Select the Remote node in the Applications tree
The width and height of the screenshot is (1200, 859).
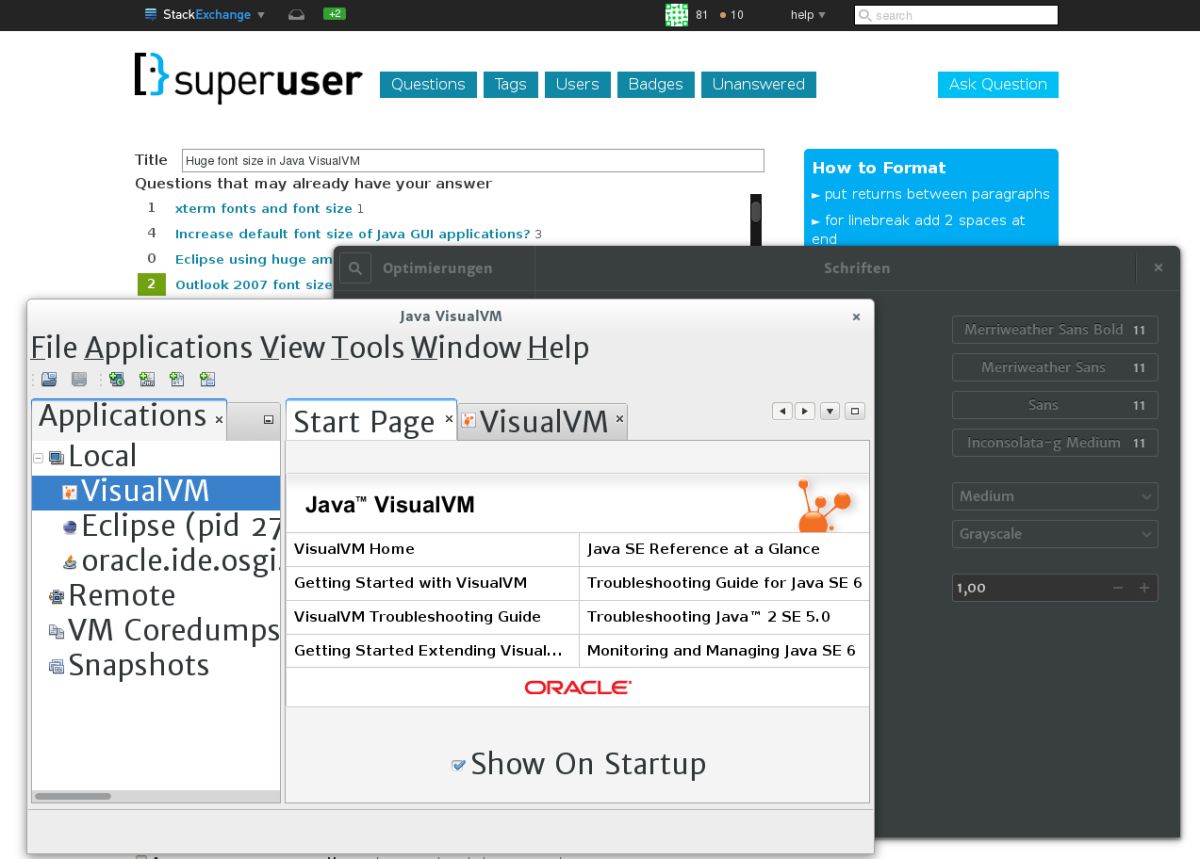112,596
